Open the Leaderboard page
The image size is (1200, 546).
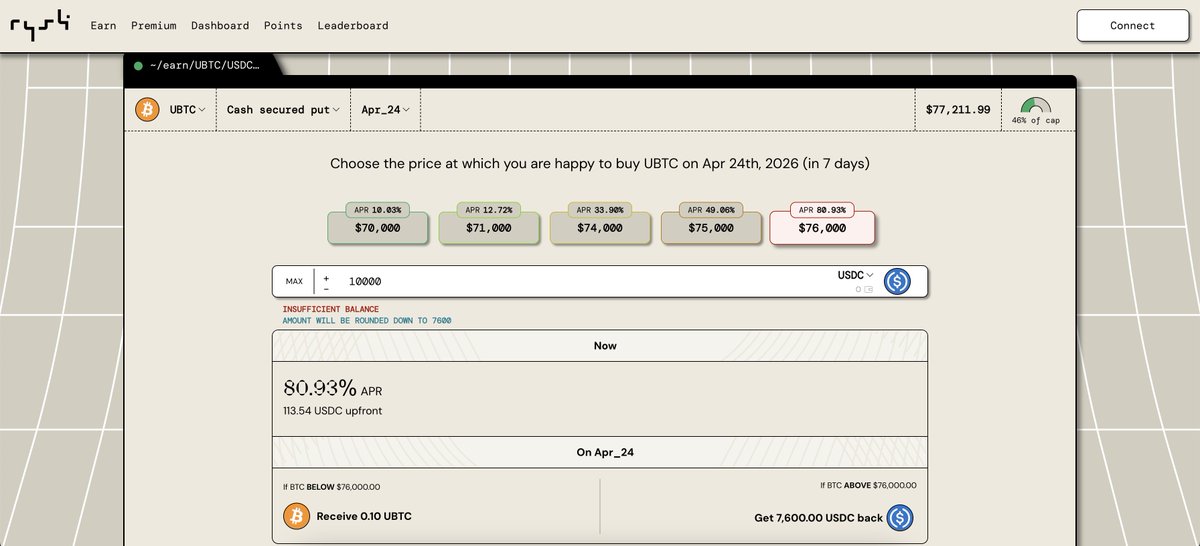[353, 26]
